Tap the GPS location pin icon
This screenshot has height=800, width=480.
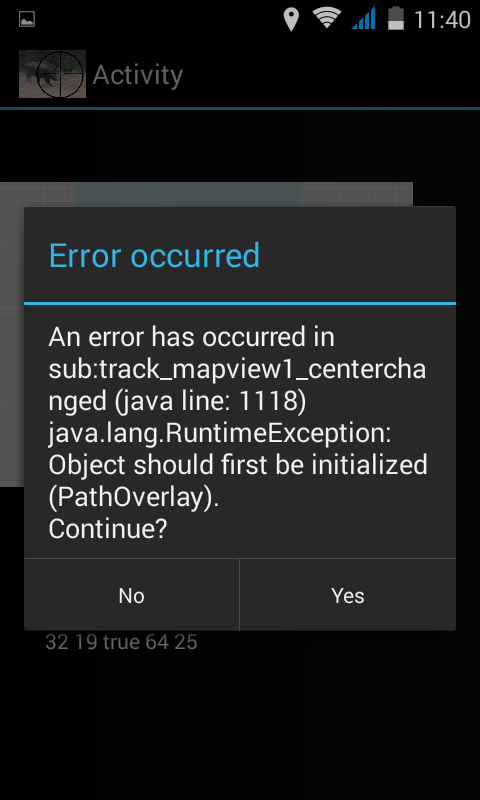point(291,19)
